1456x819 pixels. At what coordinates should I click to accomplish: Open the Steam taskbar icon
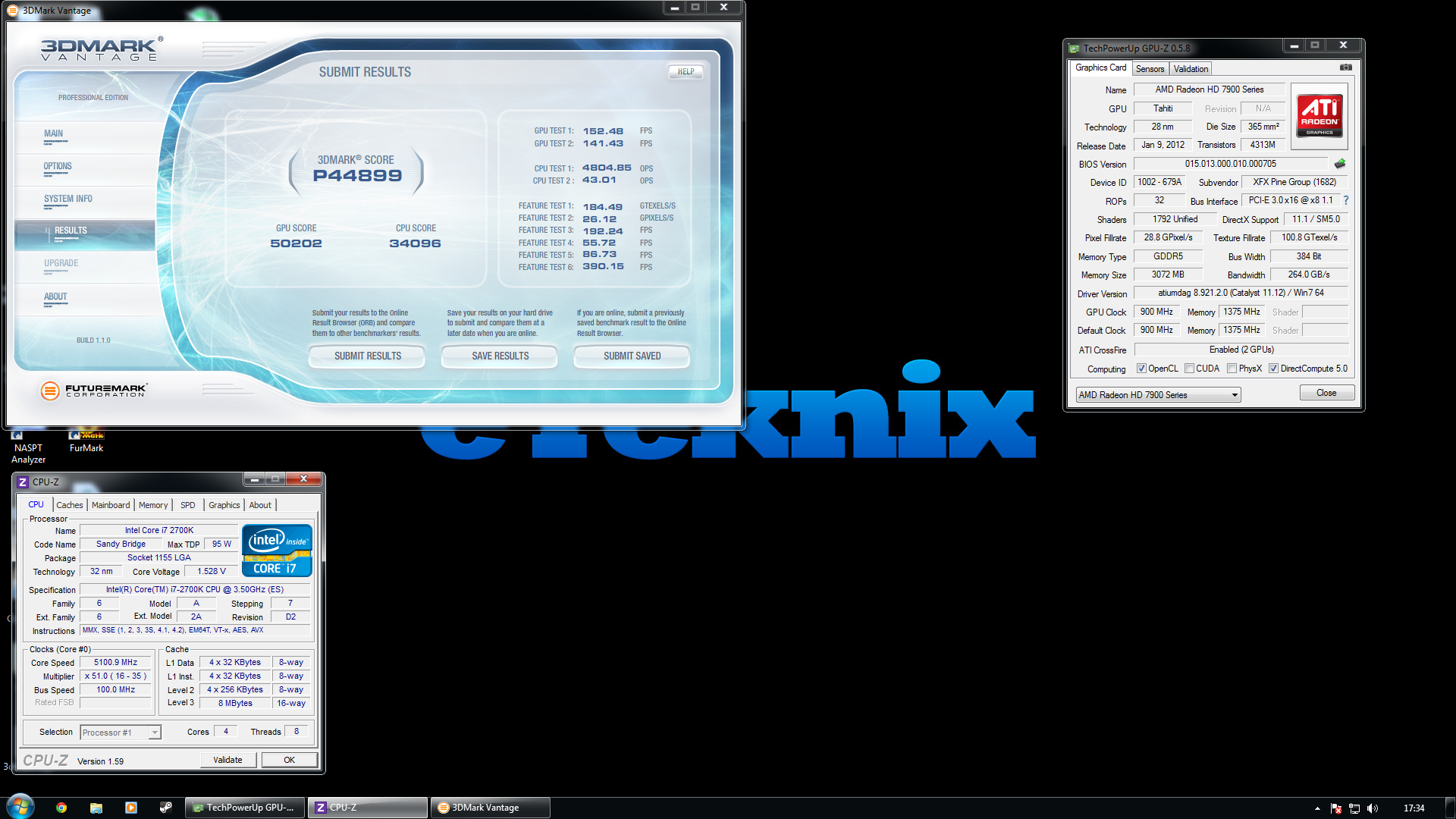click(166, 808)
